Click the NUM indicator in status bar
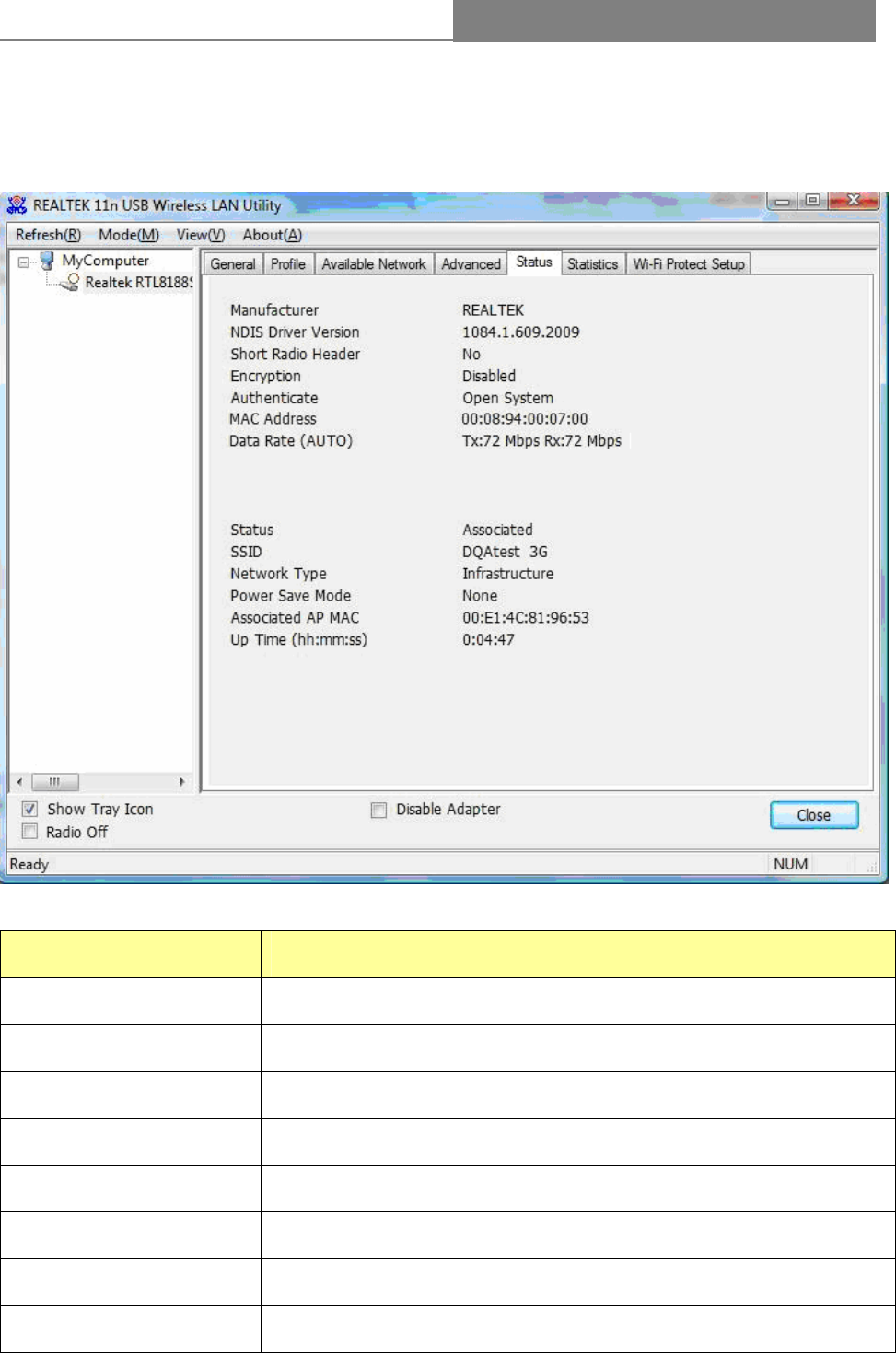This screenshot has width=896, height=1353. pos(791,864)
